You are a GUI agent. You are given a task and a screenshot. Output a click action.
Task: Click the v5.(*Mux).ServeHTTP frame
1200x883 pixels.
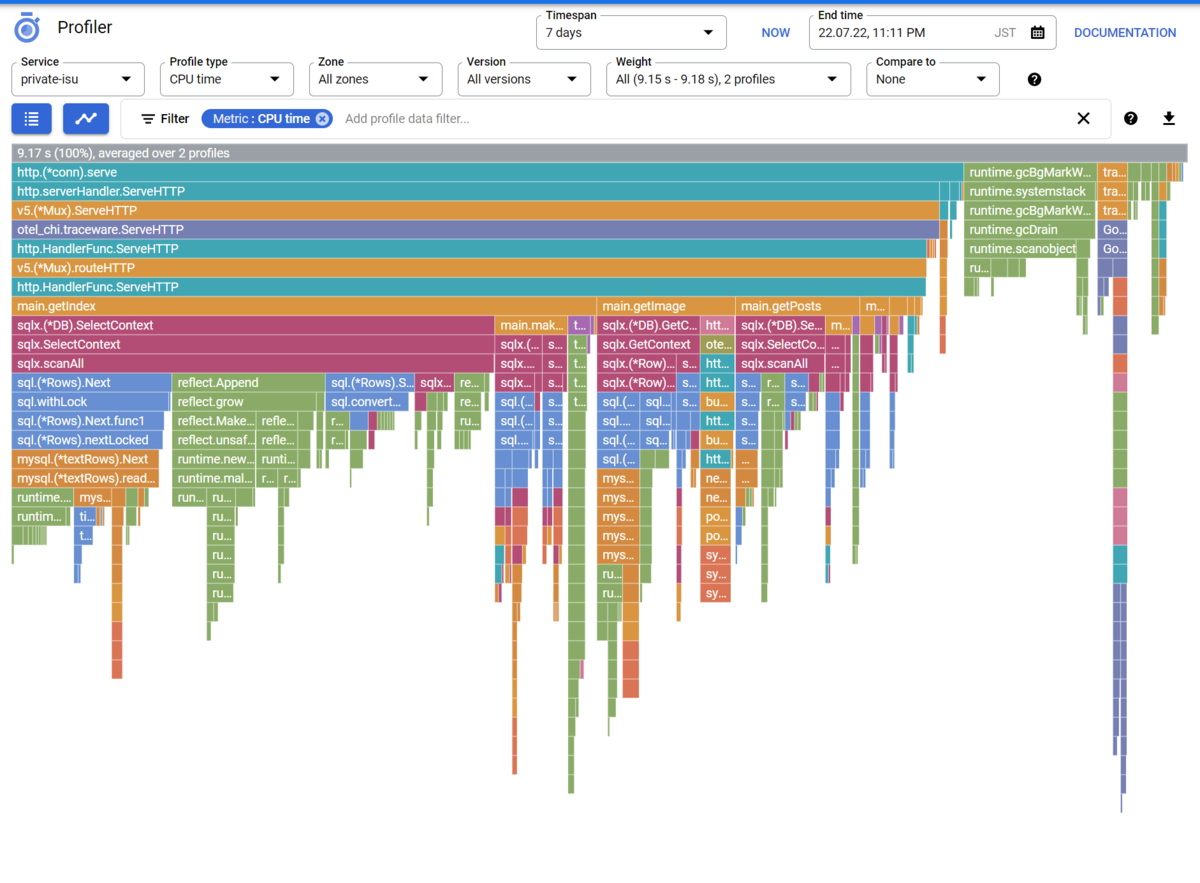click(476, 210)
